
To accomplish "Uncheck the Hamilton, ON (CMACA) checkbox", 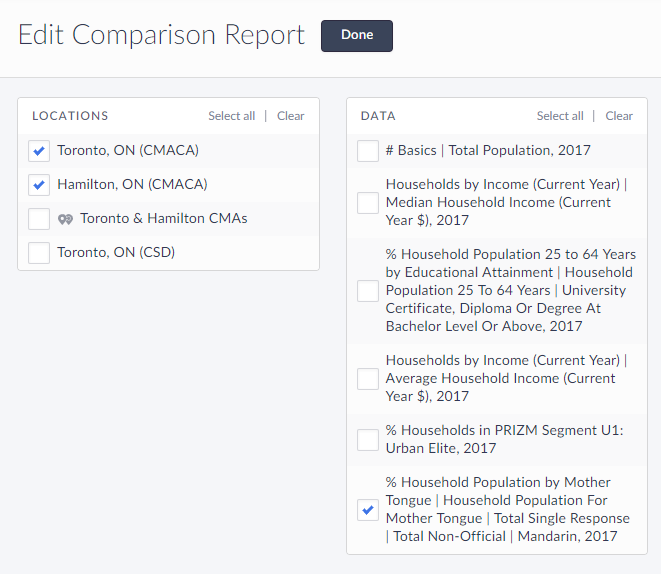I will point(39,185).
